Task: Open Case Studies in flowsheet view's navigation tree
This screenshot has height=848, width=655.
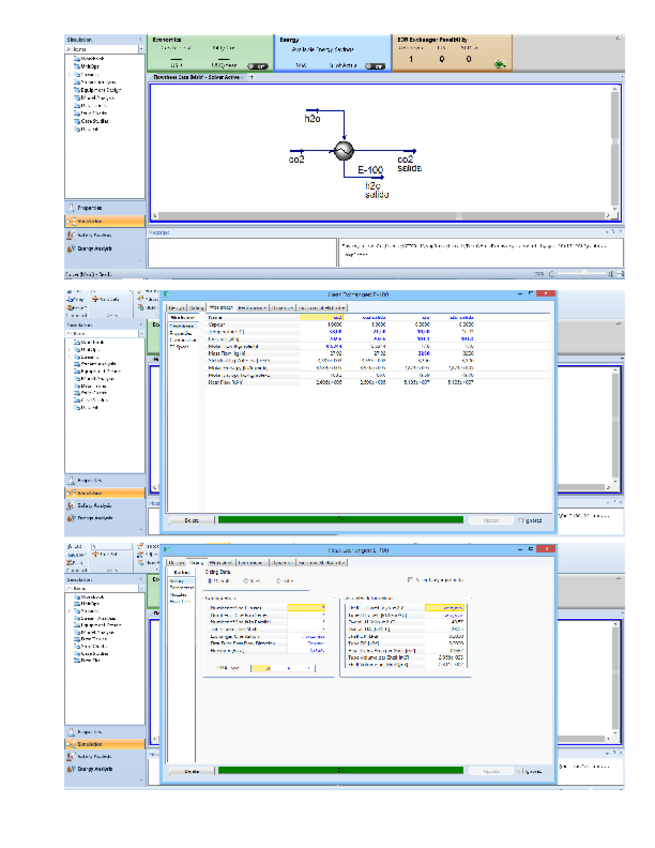Action: (94, 120)
